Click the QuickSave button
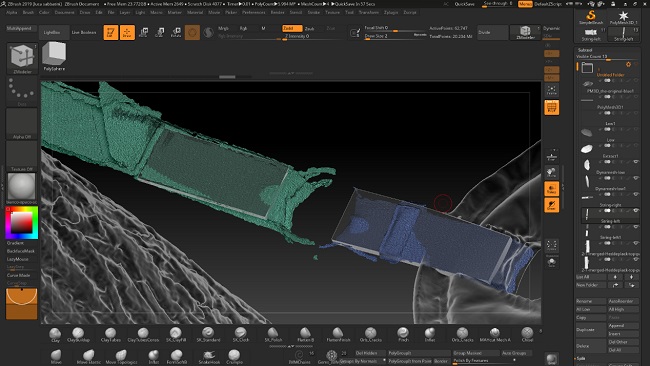 465,4
